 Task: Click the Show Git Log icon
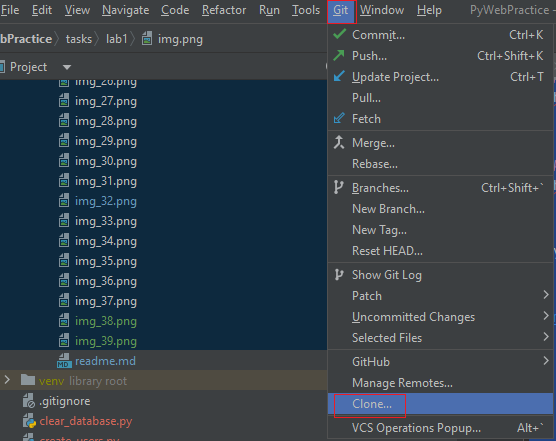point(339,275)
